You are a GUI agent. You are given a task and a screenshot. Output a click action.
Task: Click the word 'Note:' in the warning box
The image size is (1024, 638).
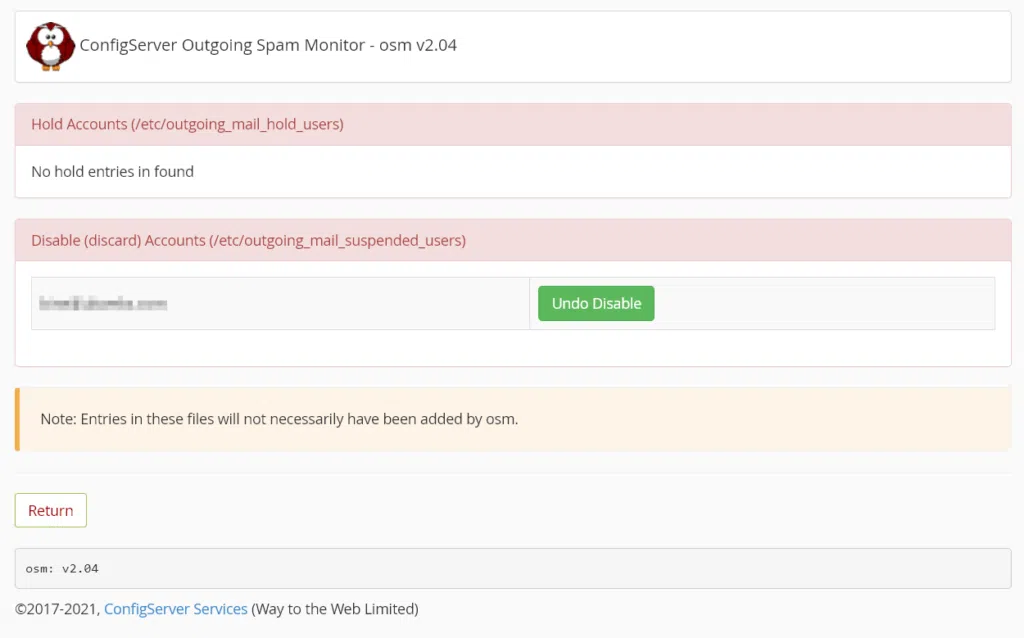point(58,419)
